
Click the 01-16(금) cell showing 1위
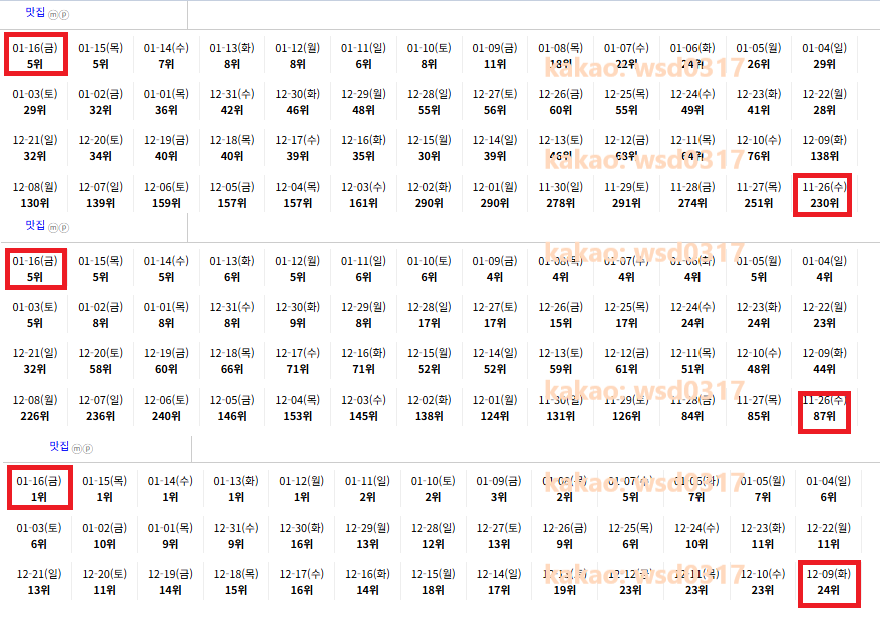pos(39,489)
